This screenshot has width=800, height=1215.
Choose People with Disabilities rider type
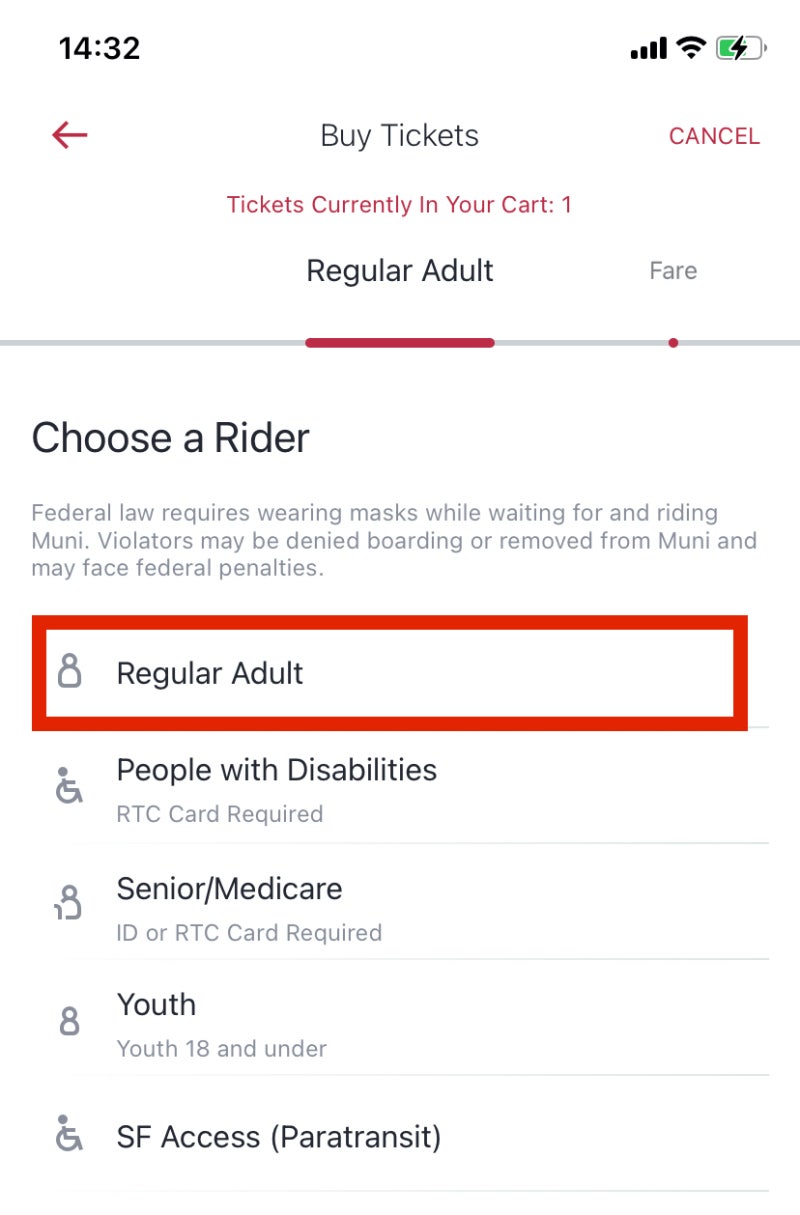(400, 788)
